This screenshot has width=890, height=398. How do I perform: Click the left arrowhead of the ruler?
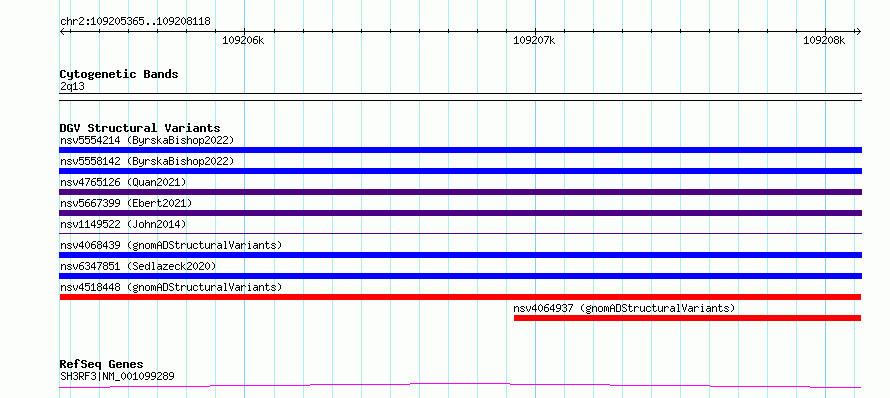pos(63,31)
